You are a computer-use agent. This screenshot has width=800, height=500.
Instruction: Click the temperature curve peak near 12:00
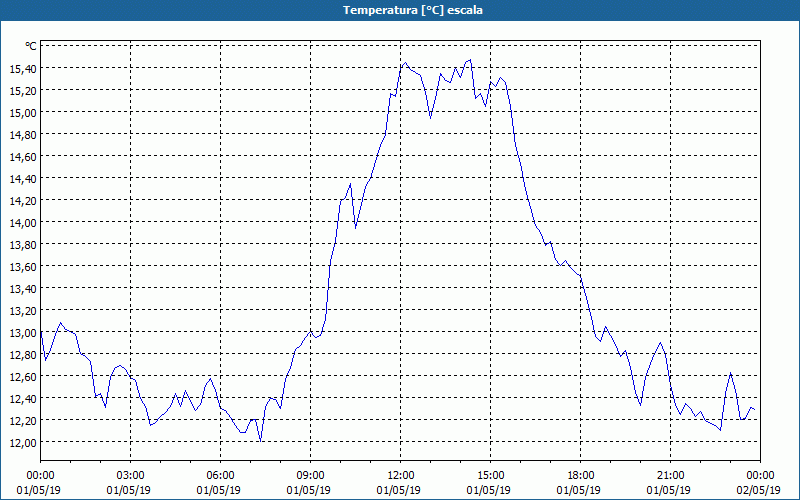tap(405, 63)
